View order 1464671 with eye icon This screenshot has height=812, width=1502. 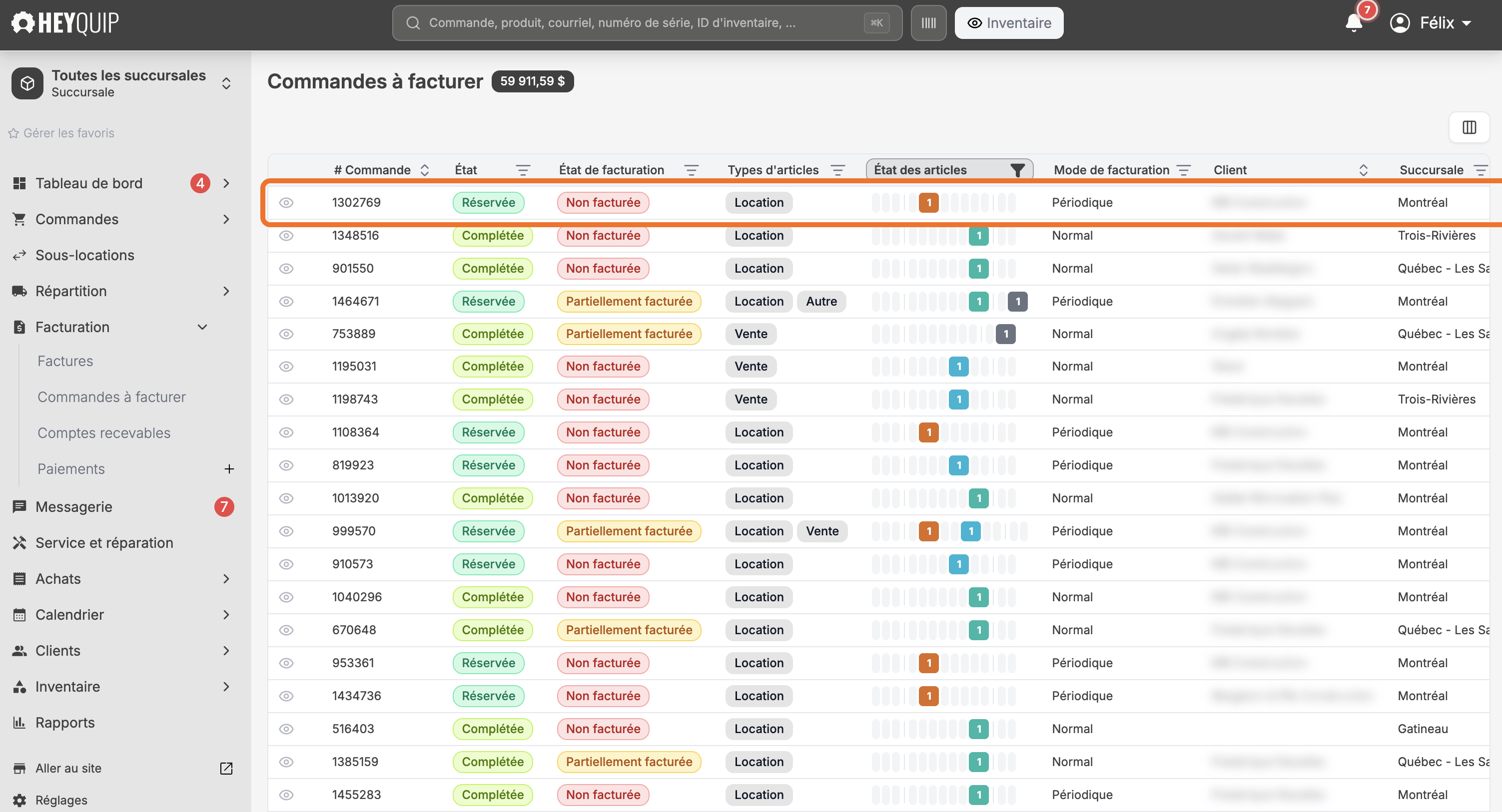click(x=286, y=301)
